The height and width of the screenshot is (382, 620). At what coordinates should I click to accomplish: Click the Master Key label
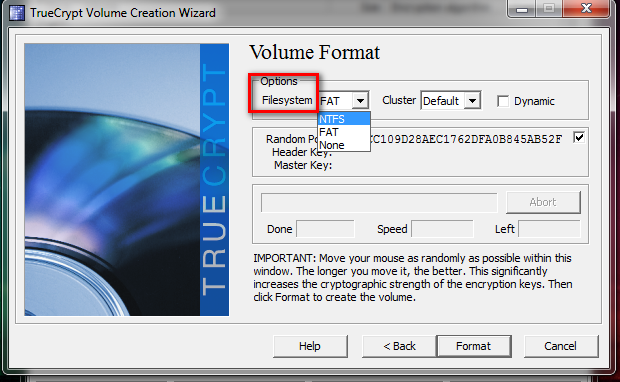[303, 165]
